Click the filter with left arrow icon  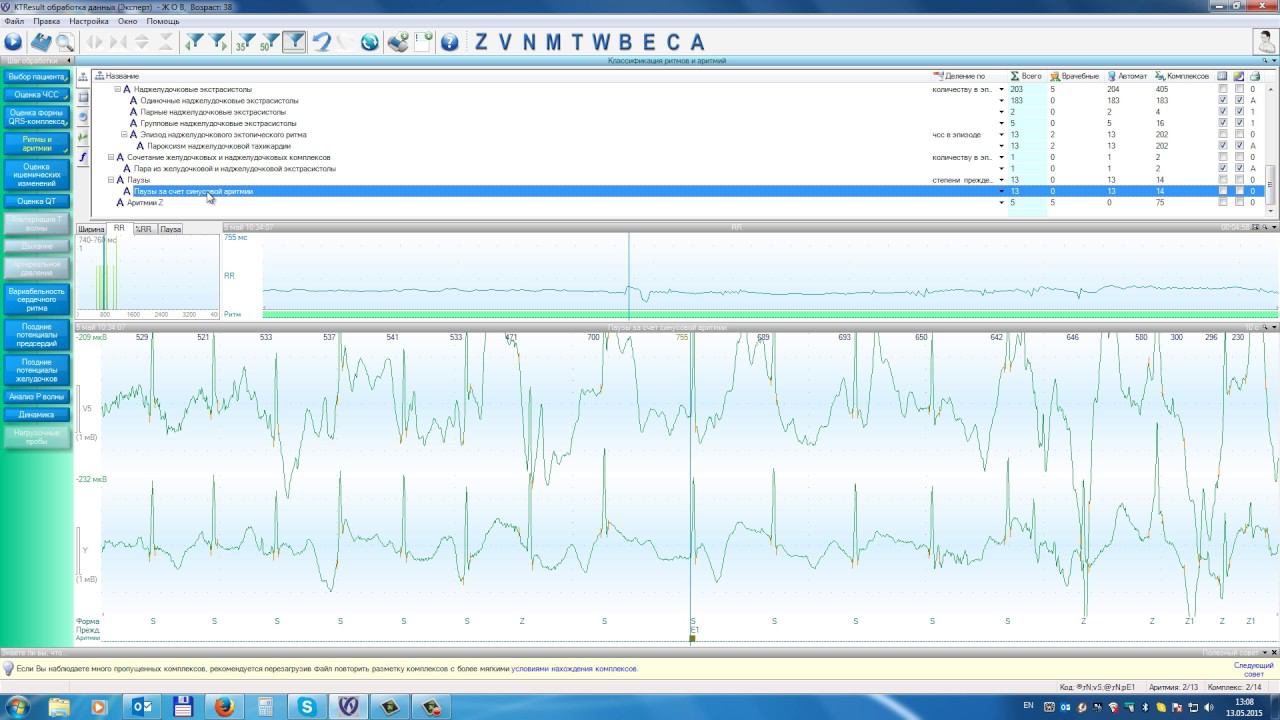coord(194,42)
